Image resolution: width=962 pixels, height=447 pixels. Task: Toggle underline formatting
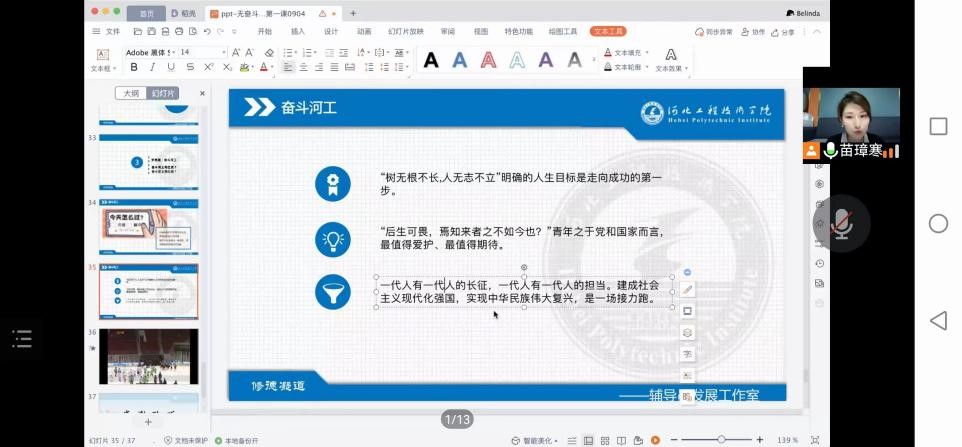[172, 67]
